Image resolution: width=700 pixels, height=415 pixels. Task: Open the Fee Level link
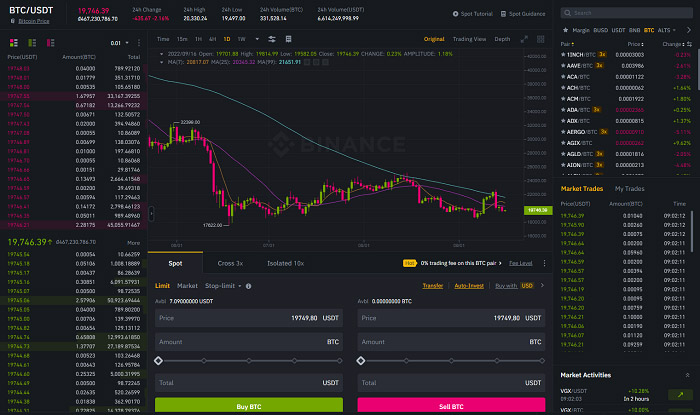(x=521, y=263)
